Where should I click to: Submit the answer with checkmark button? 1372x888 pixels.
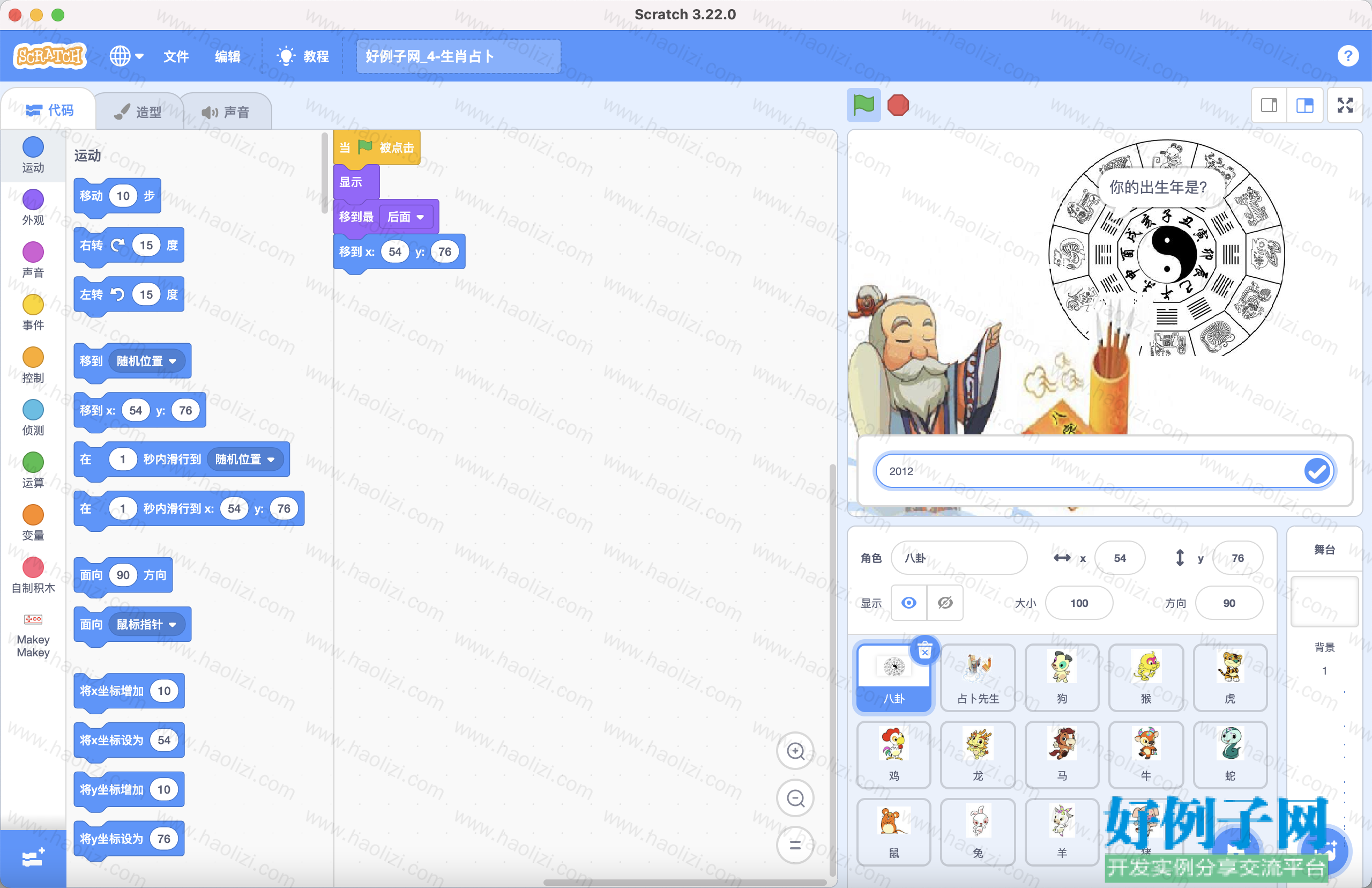tap(1317, 471)
